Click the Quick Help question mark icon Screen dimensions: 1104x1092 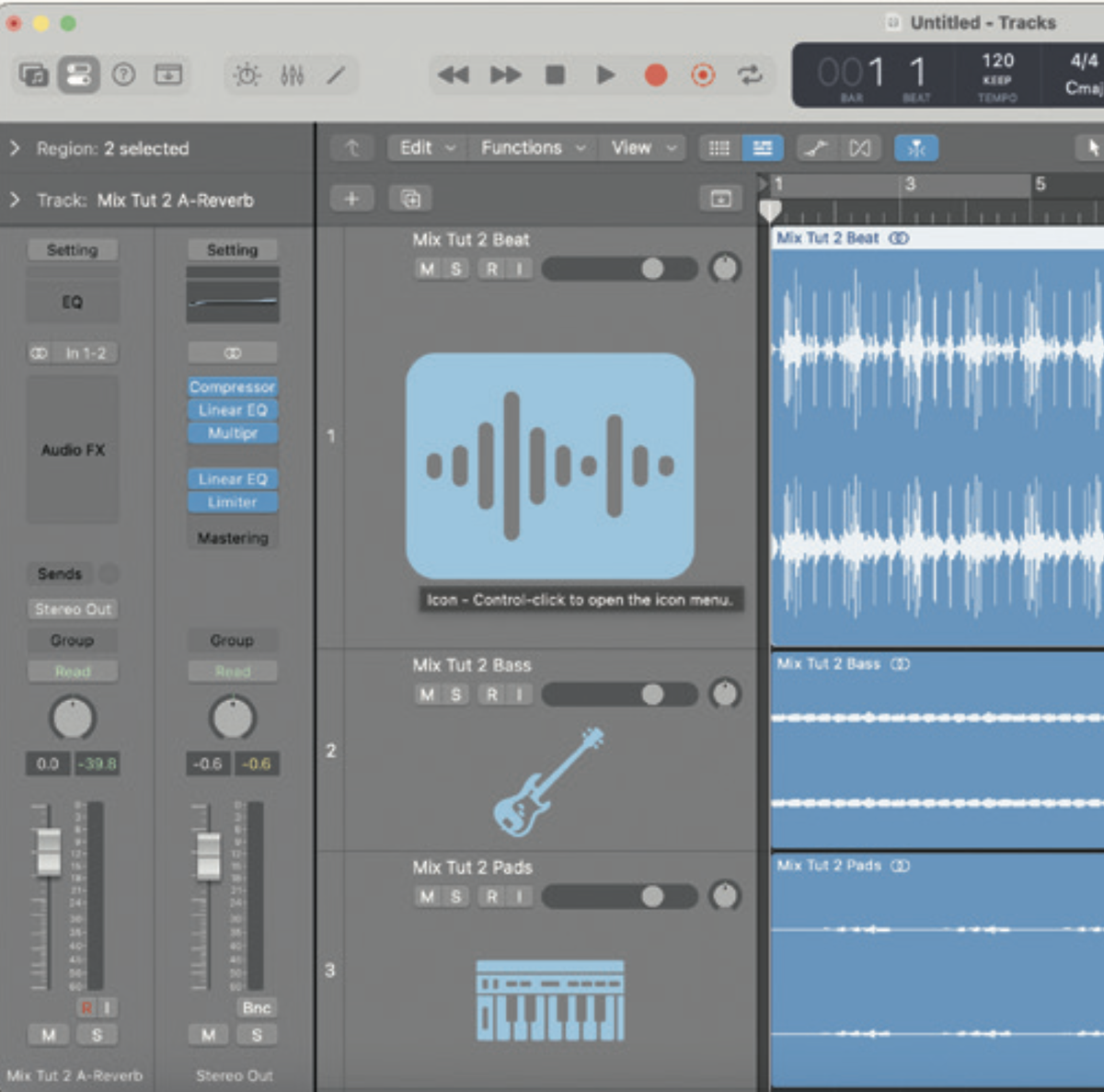[123, 75]
